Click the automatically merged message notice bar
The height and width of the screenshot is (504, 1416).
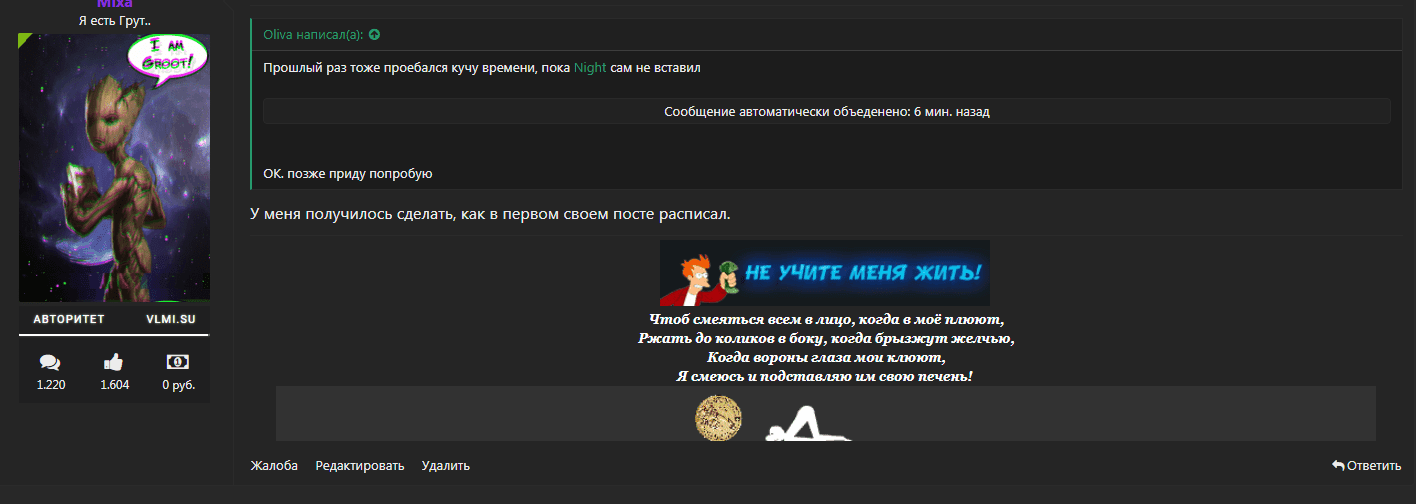point(826,112)
